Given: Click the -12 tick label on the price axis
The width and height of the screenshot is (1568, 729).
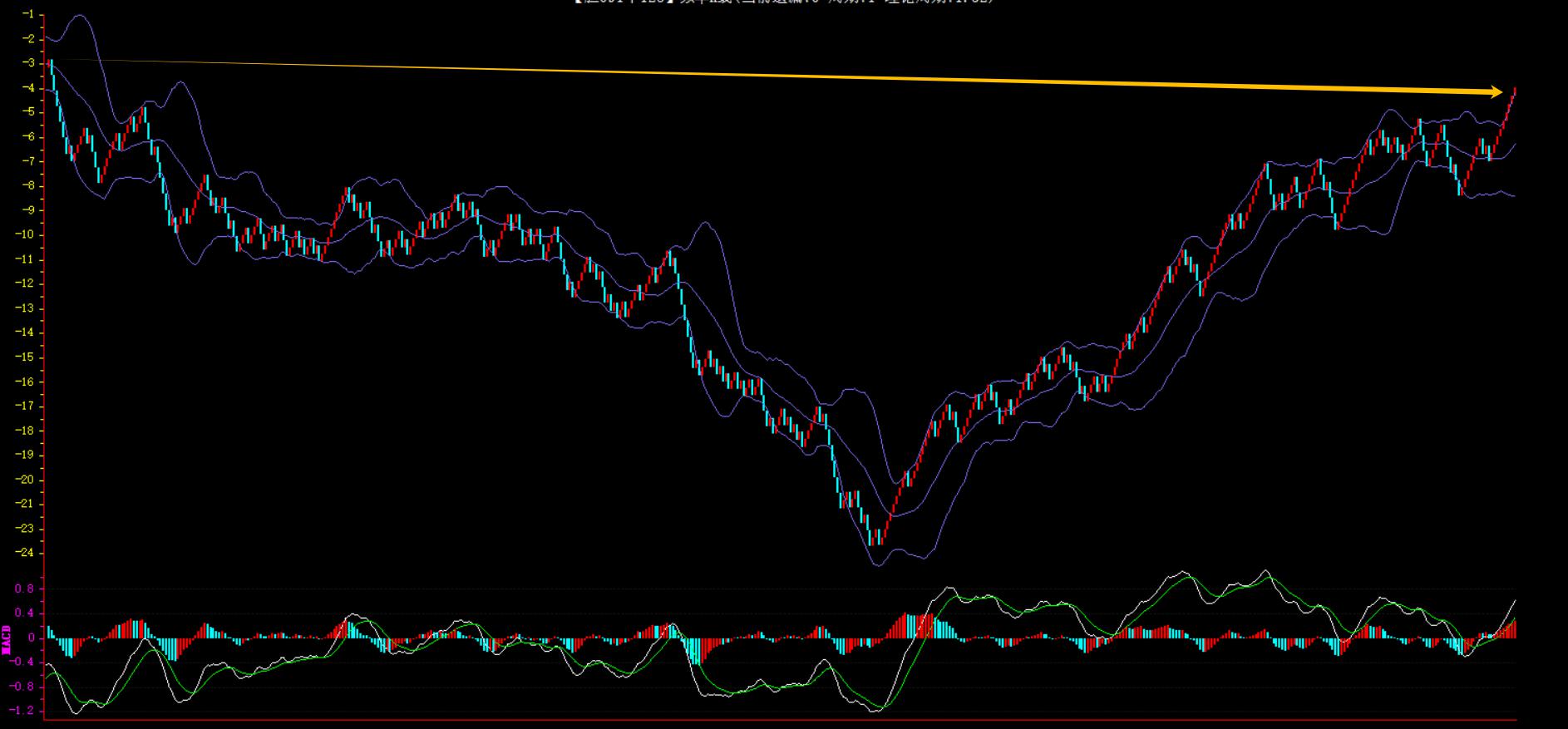Looking at the screenshot, I should 25,283.
